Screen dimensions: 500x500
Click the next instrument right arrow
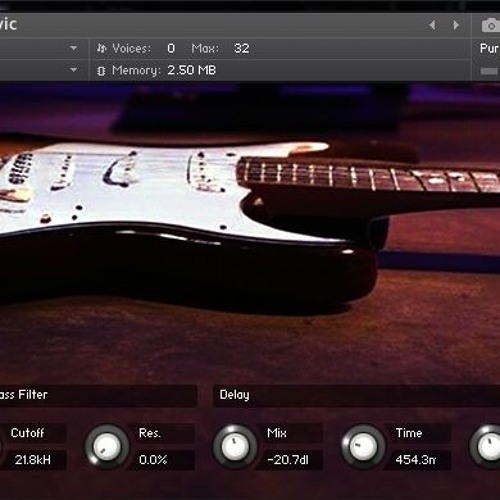pyautogui.click(x=456, y=25)
